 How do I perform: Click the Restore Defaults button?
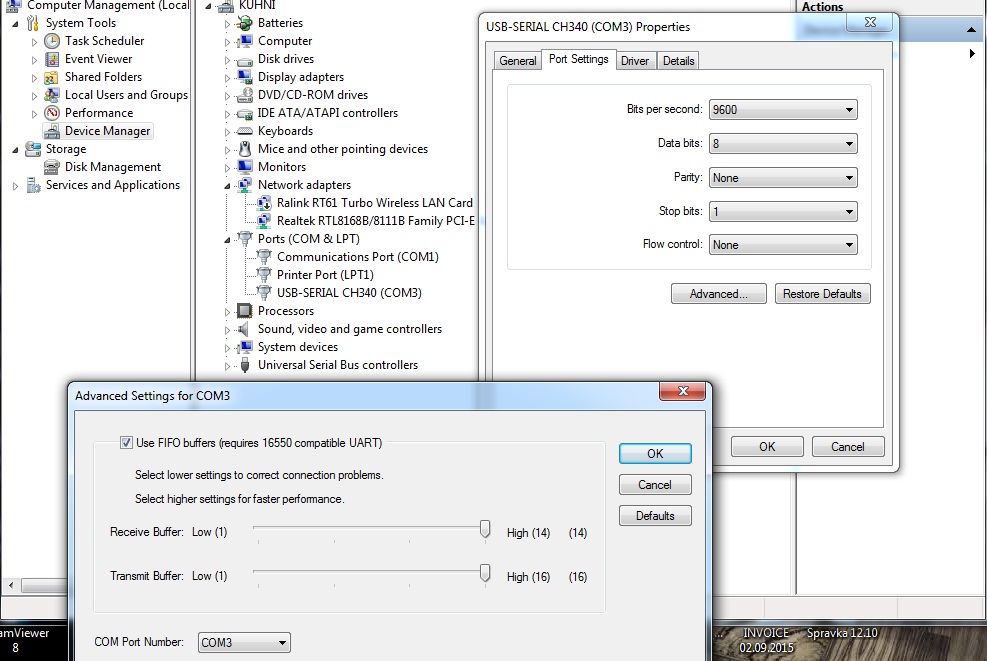(822, 294)
